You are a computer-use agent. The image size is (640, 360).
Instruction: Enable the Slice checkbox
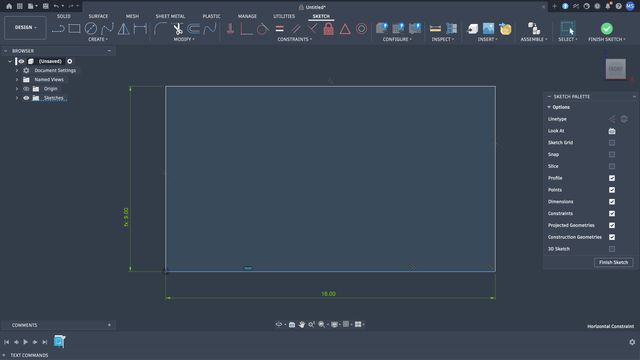[612, 167]
